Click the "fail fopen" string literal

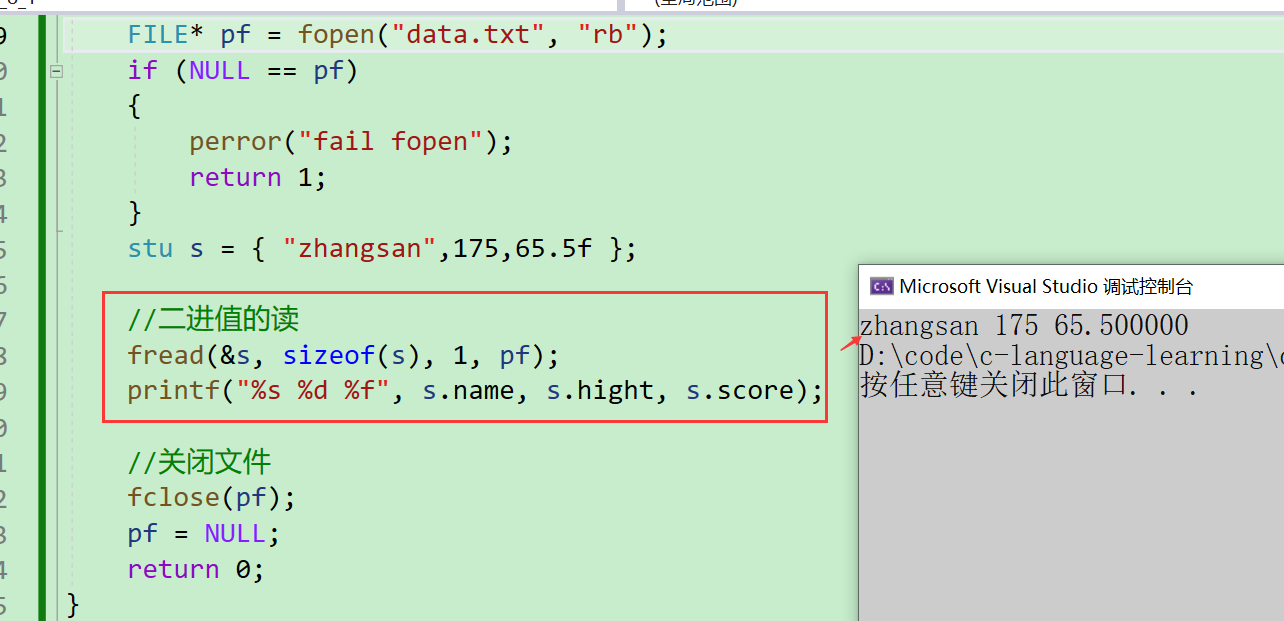tap(391, 142)
